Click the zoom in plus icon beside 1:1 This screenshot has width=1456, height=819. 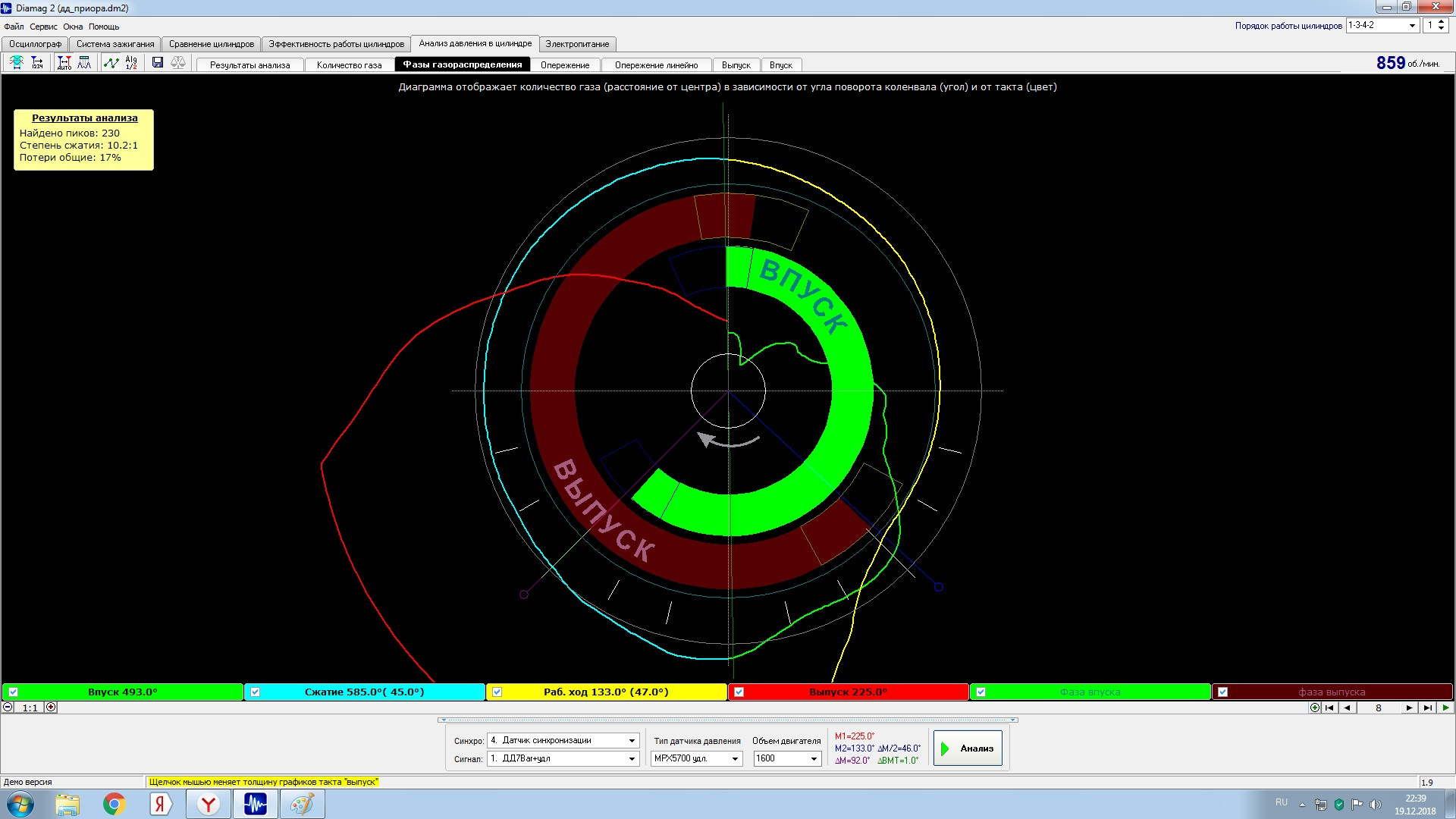pyautogui.click(x=51, y=708)
